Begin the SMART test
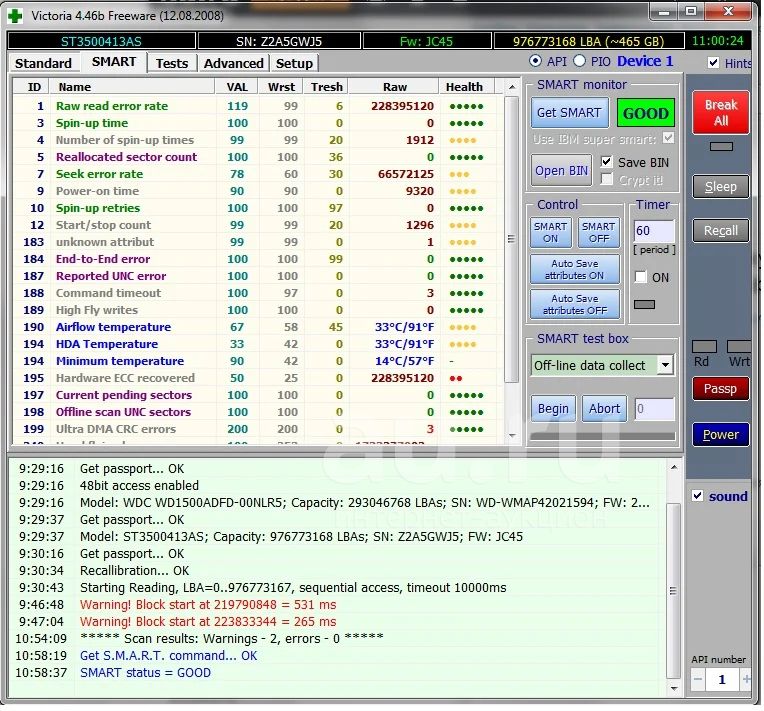764x711 pixels. coord(553,408)
